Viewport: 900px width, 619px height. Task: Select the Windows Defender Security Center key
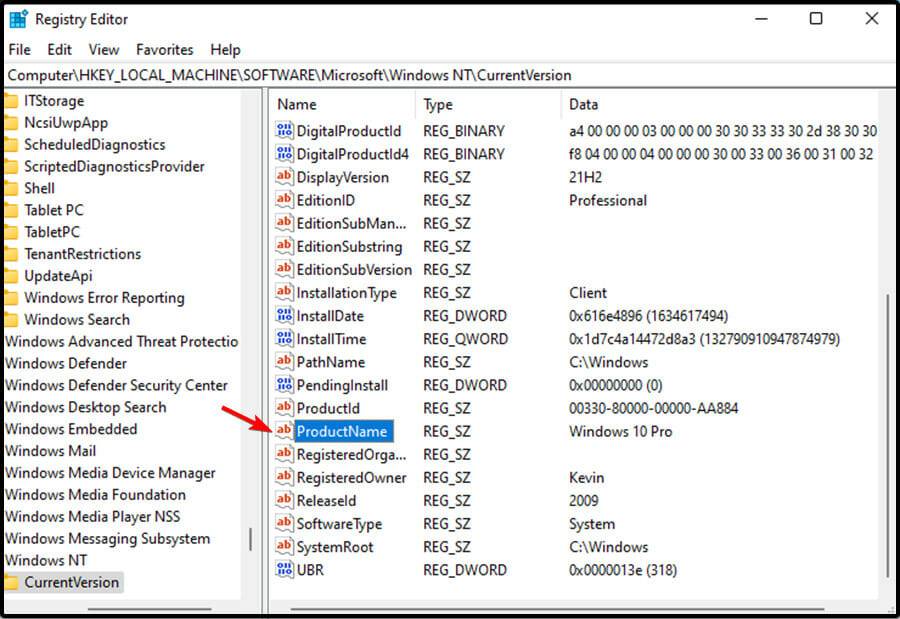click(x=116, y=385)
